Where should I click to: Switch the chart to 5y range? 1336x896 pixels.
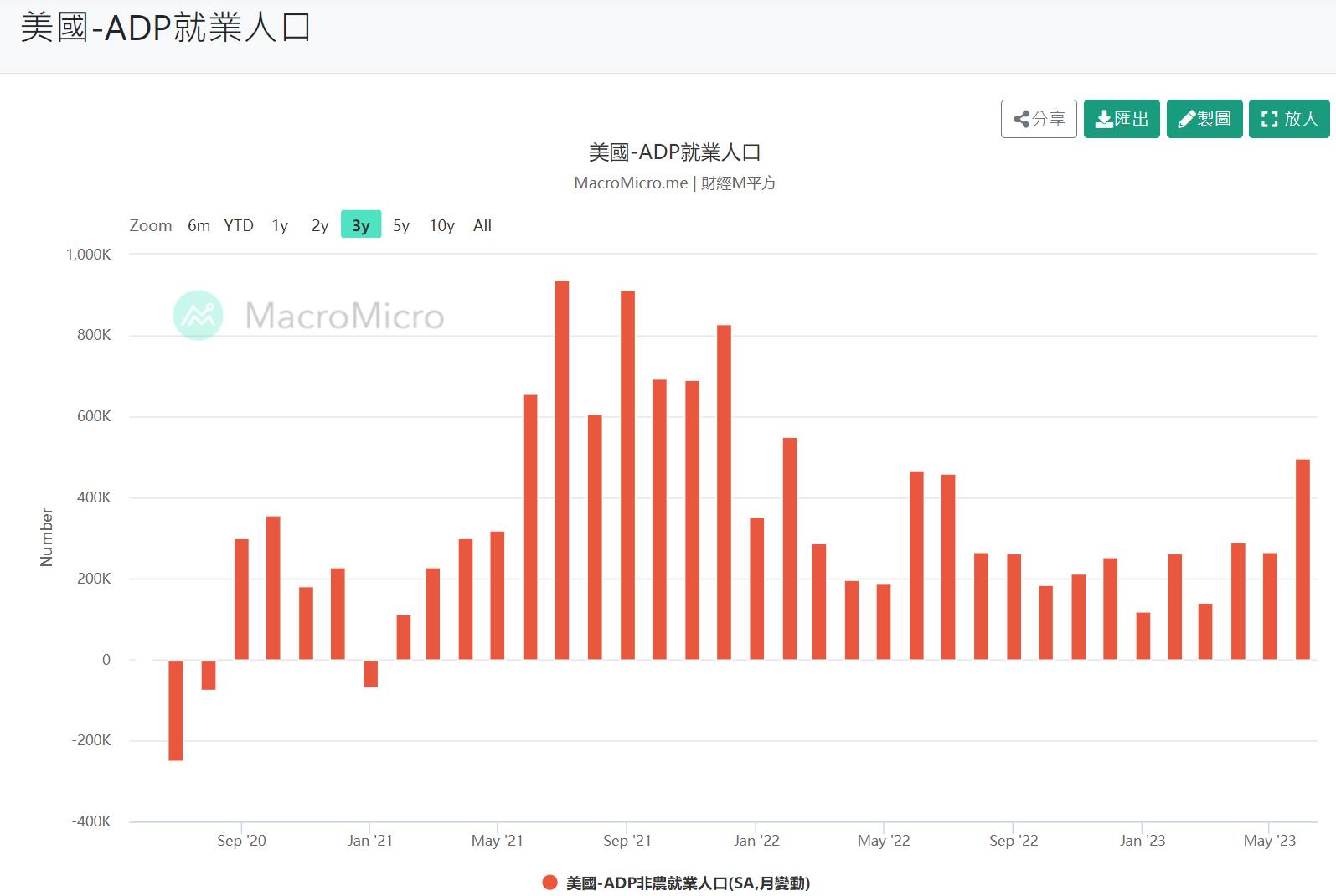click(401, 225)
